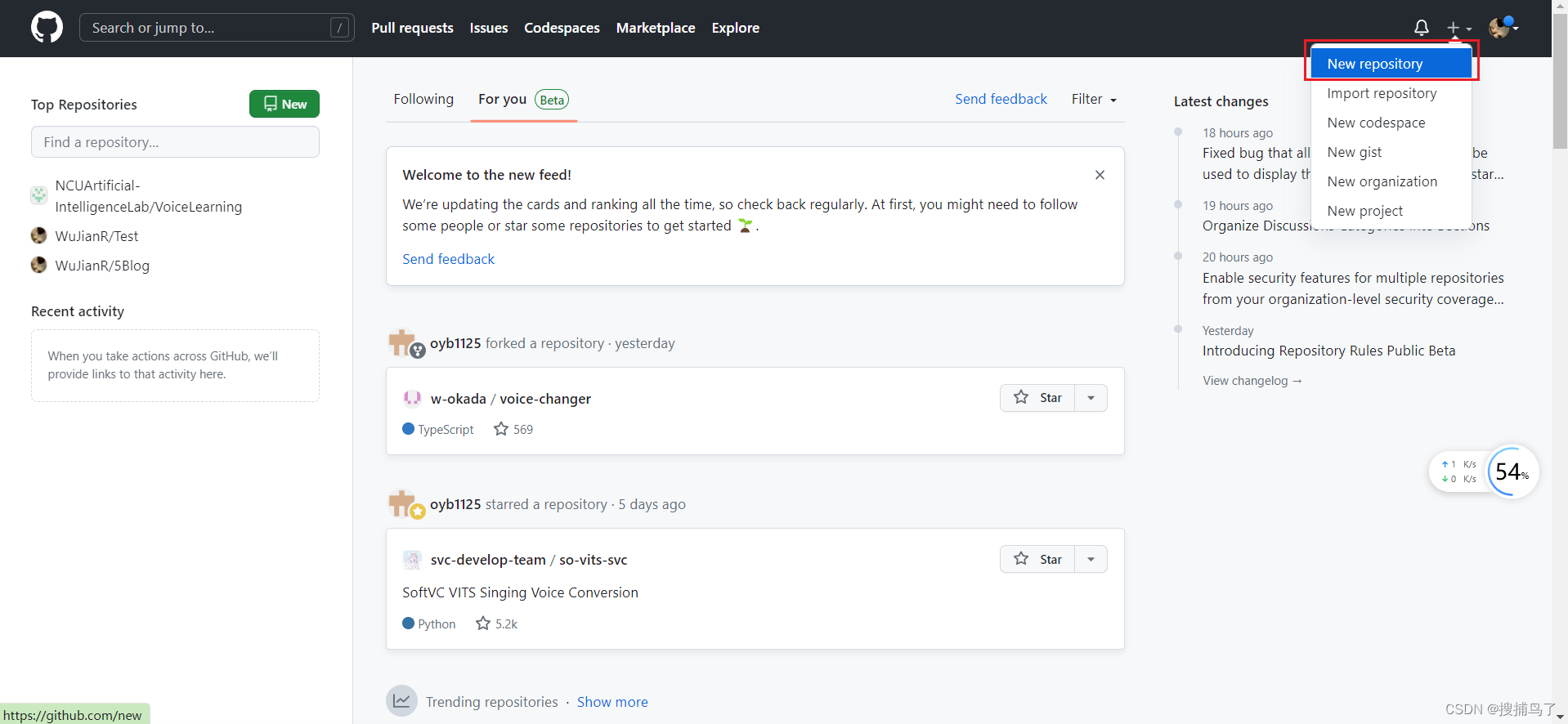Open Explore in top nav
Viewport: 1568px width, 724px height.
point(735,28)
